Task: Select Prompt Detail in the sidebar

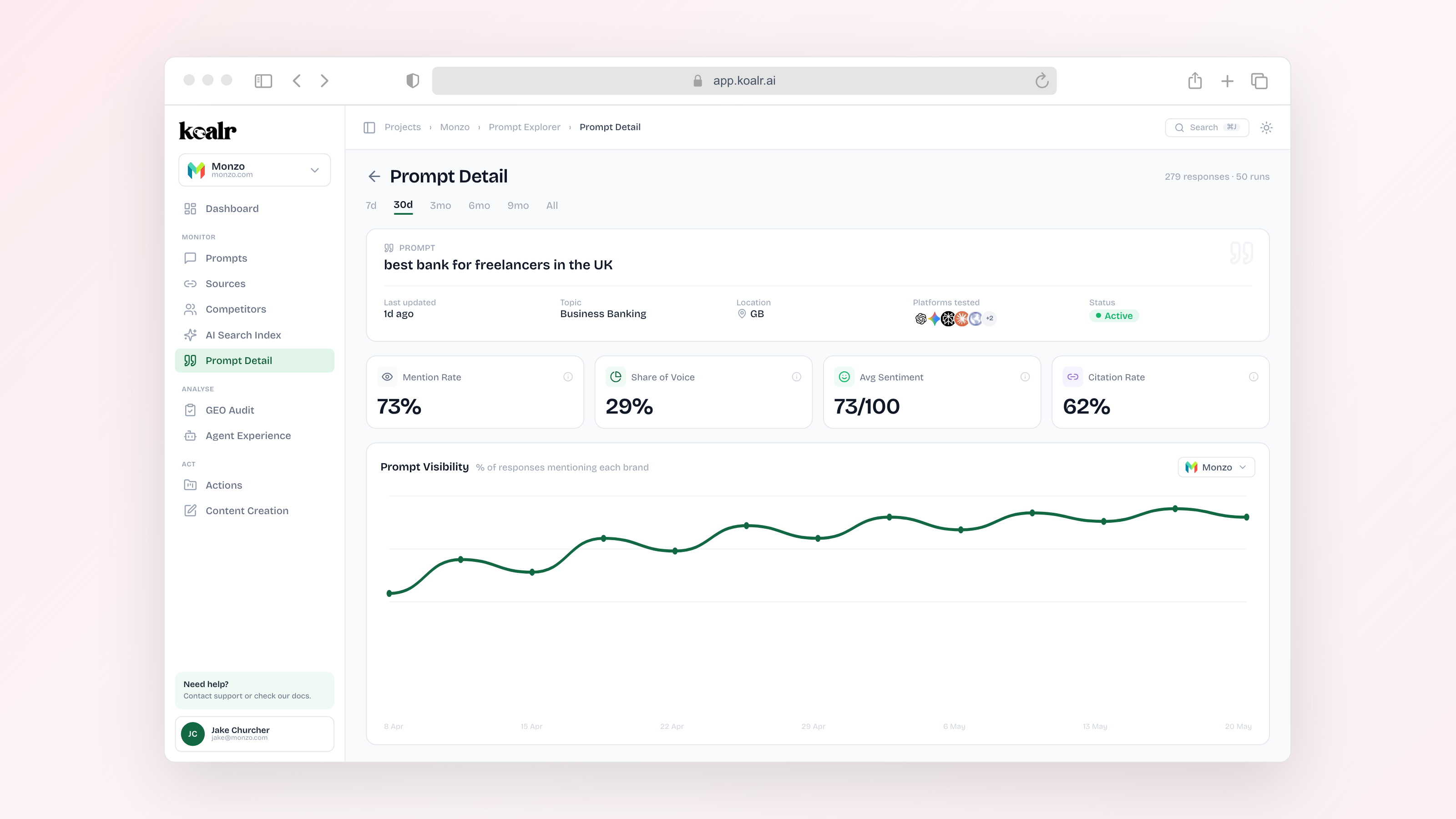Action: [x=254, y=361]
